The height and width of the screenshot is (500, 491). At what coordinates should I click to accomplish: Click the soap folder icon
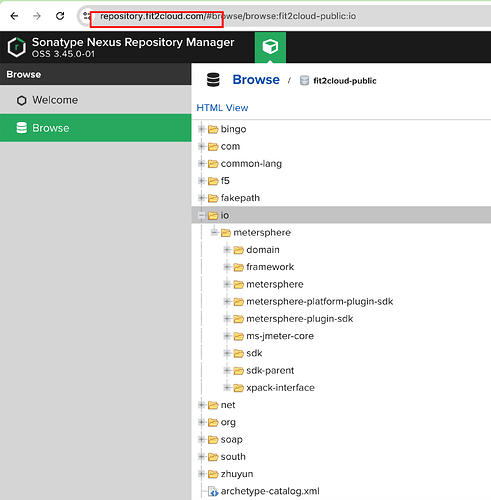213,440
